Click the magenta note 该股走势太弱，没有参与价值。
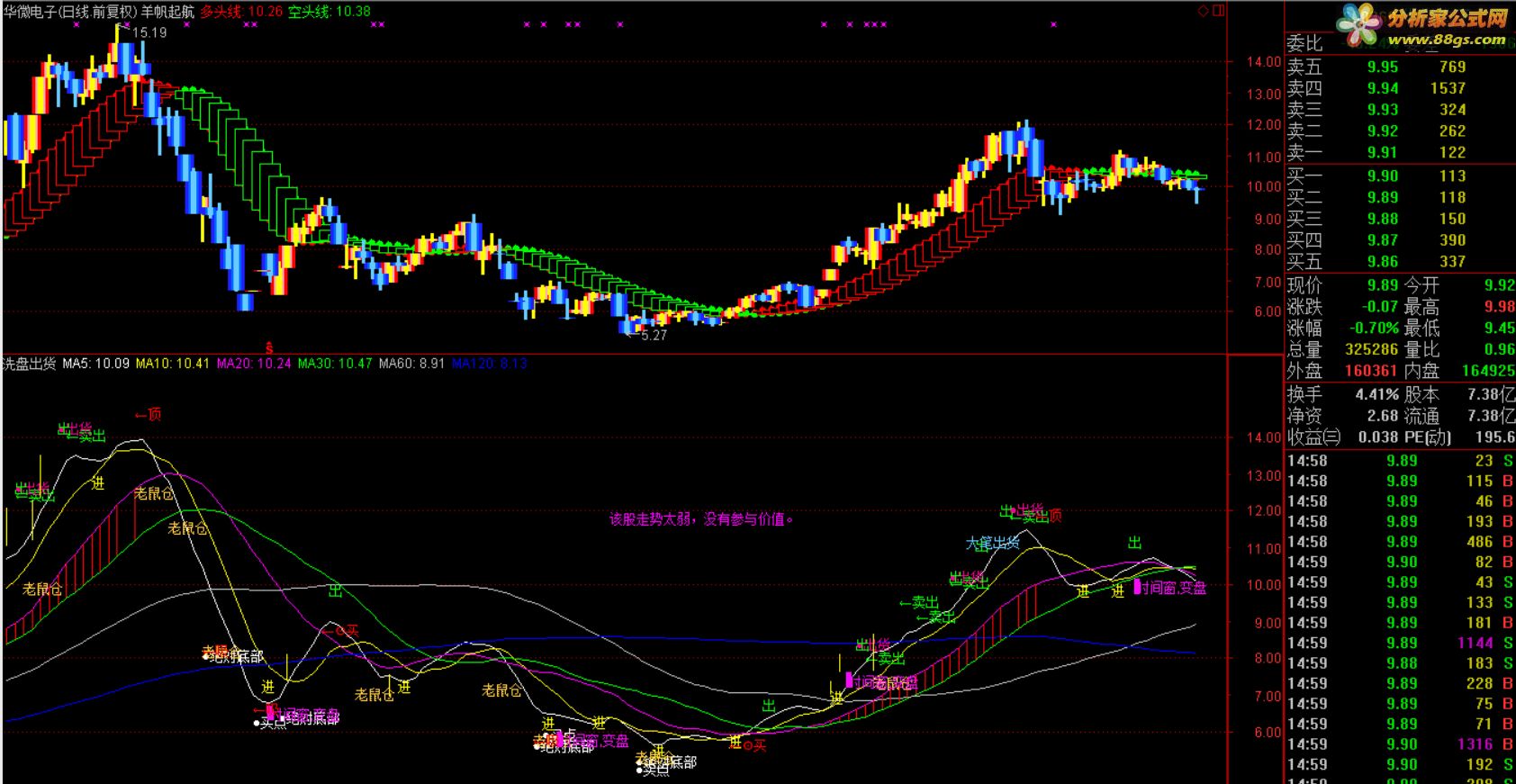This screenshot has width=1516, height=784. (x=701, y=518)
